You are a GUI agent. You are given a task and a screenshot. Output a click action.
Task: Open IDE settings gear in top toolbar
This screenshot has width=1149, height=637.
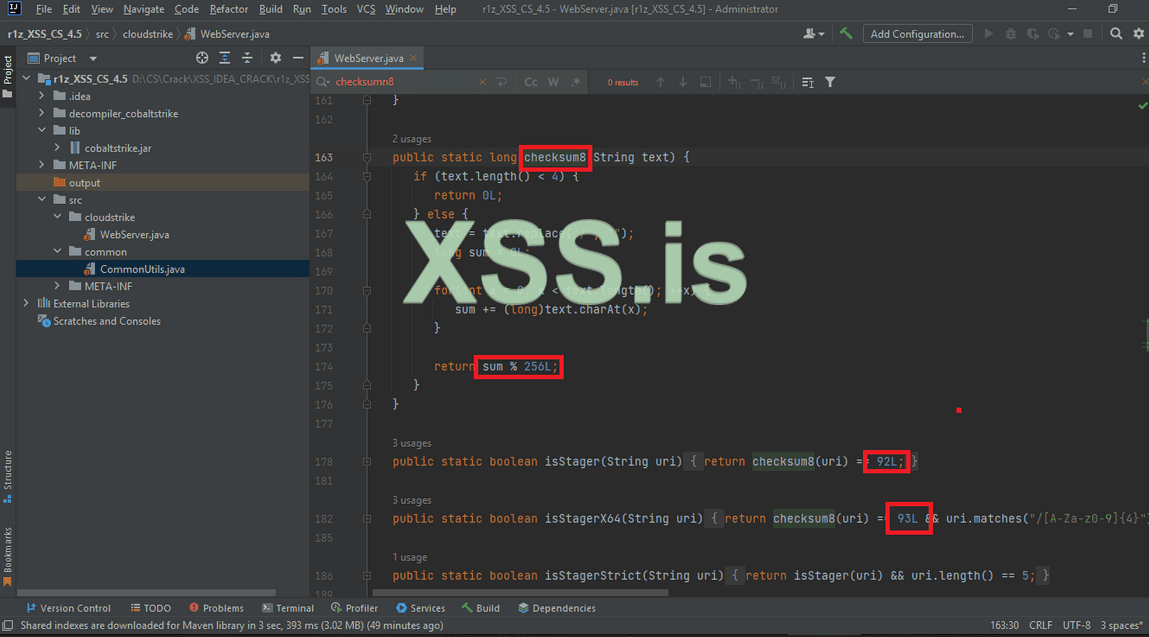1138,33
